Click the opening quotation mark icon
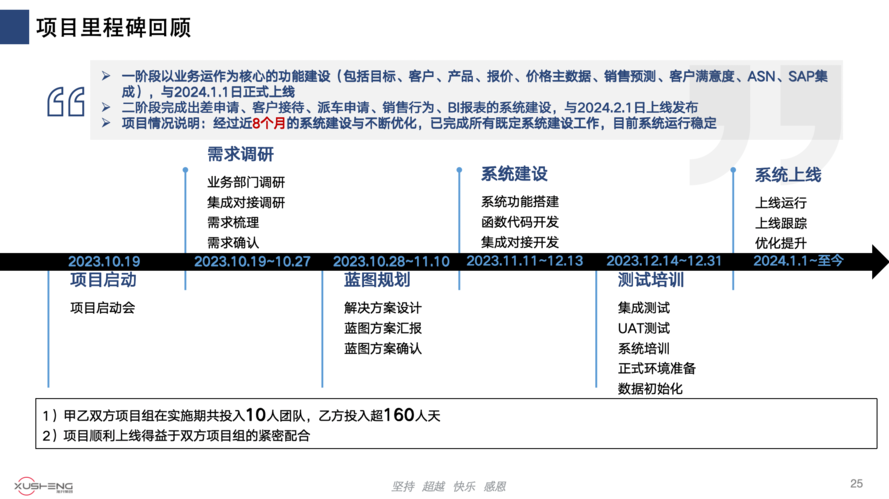The width and height of the screenshot is (889, 499). coord(66,102)
